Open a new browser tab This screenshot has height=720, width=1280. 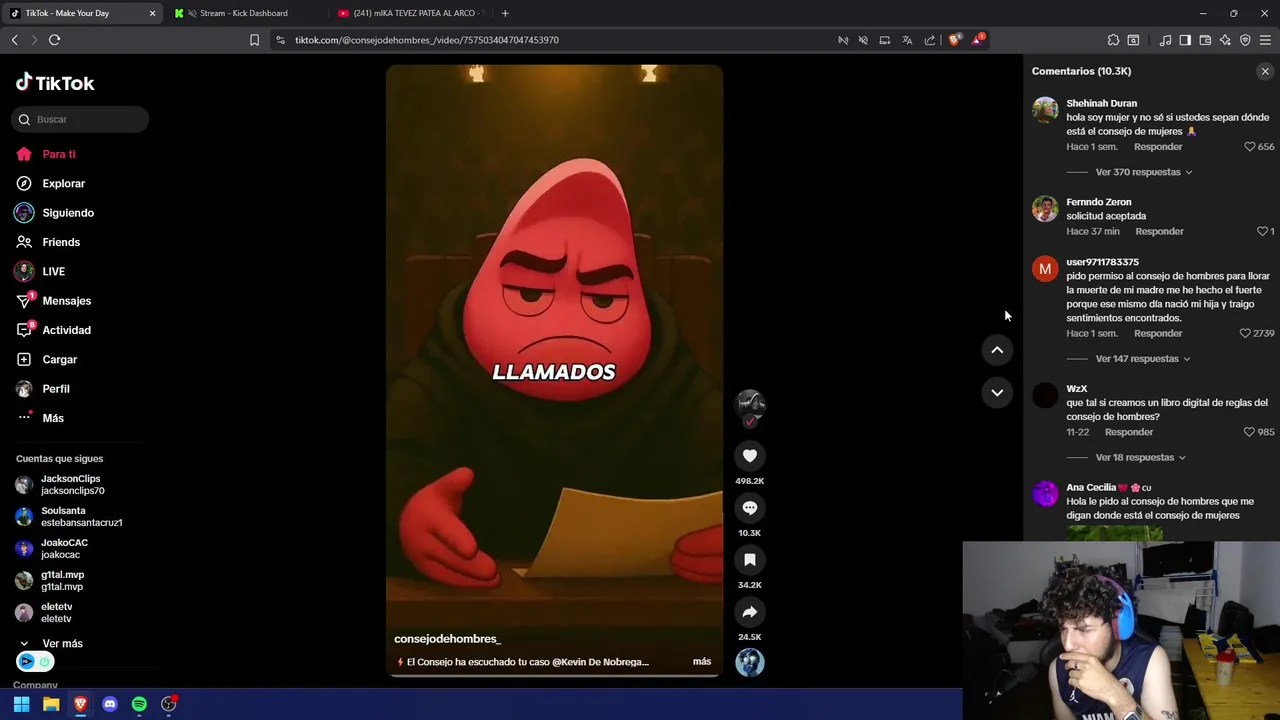pos(505,13)
